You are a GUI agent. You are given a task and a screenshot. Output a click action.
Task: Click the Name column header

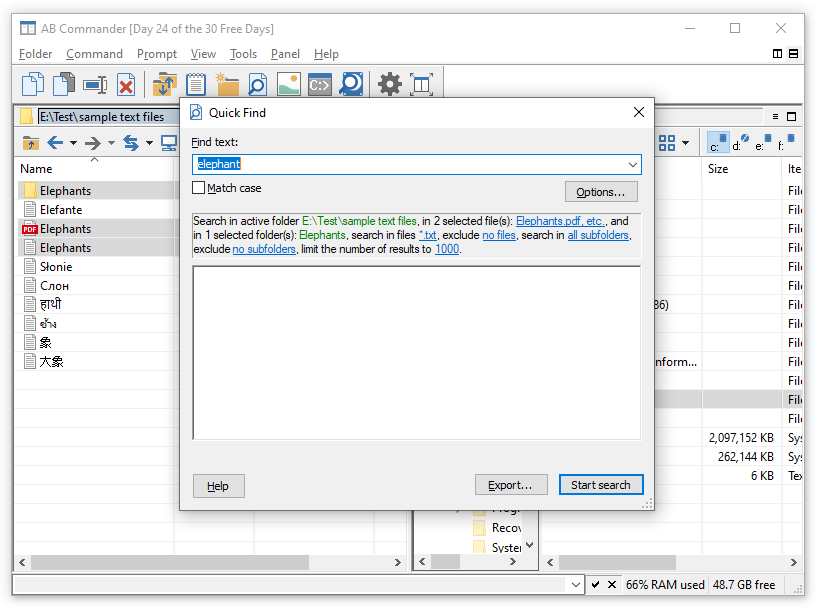94,169
